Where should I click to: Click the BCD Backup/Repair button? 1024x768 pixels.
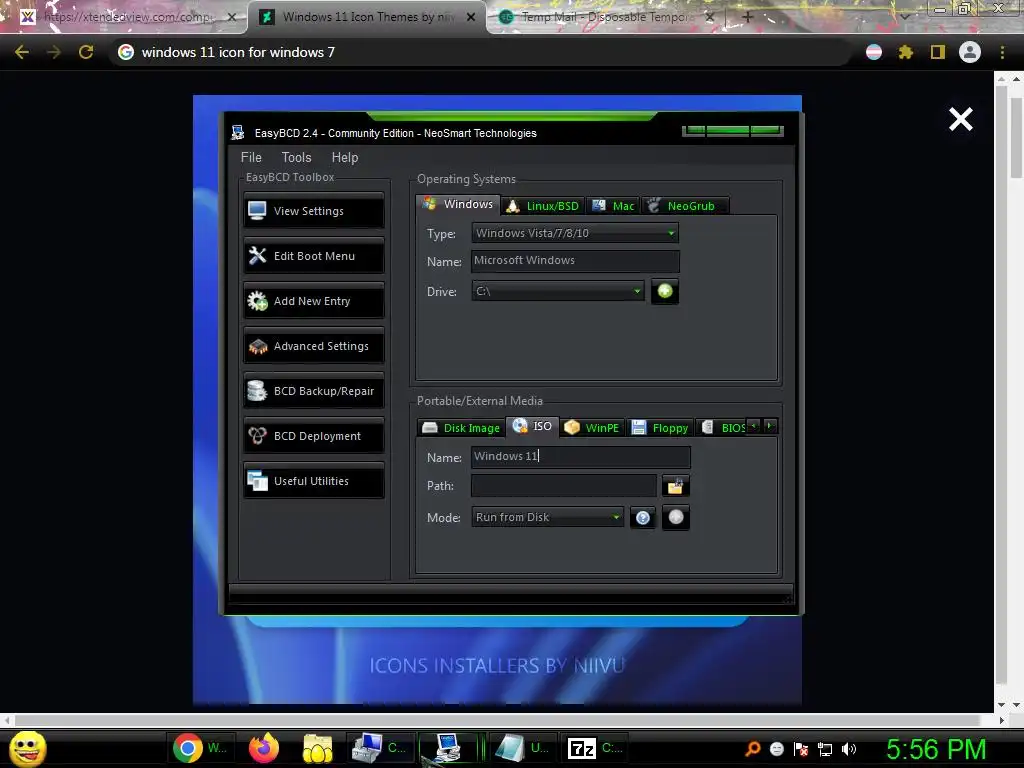tap(314, 391)
